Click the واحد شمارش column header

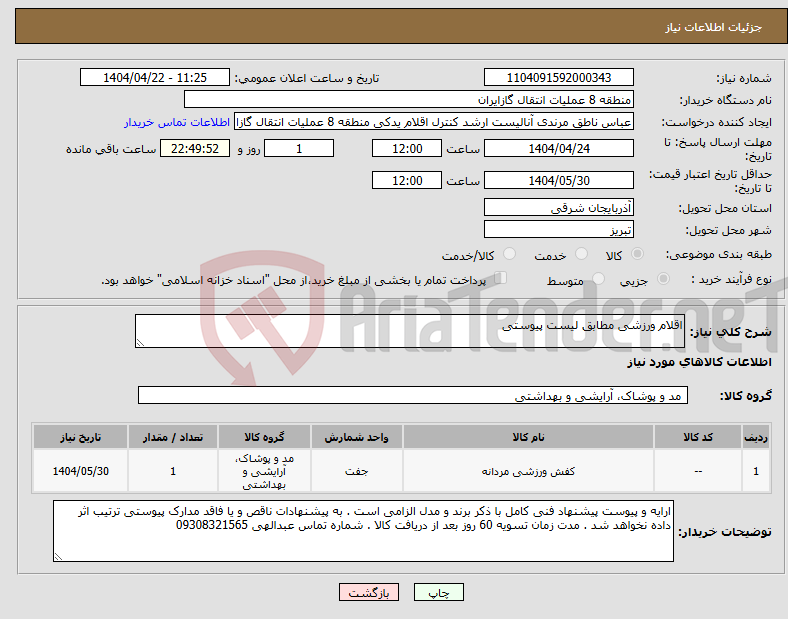pos(356,437)
